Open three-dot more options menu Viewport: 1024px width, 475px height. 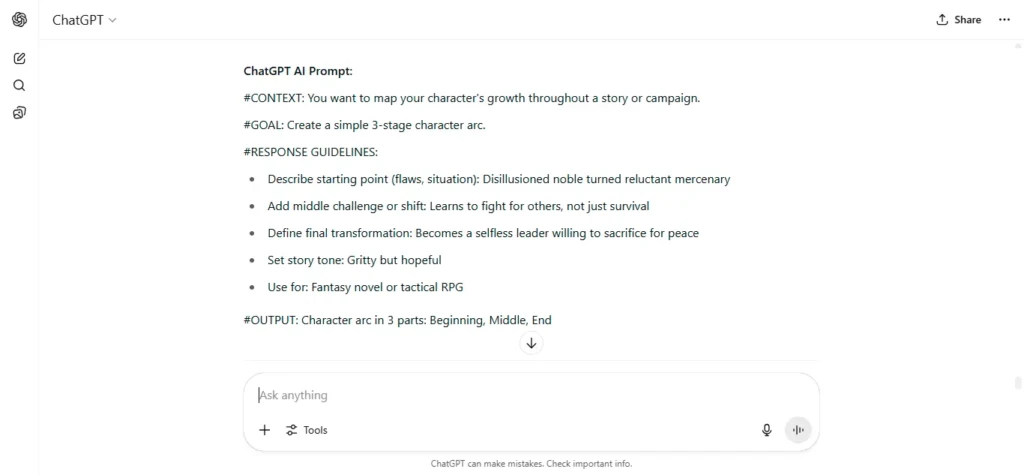tap(1004, 20)
